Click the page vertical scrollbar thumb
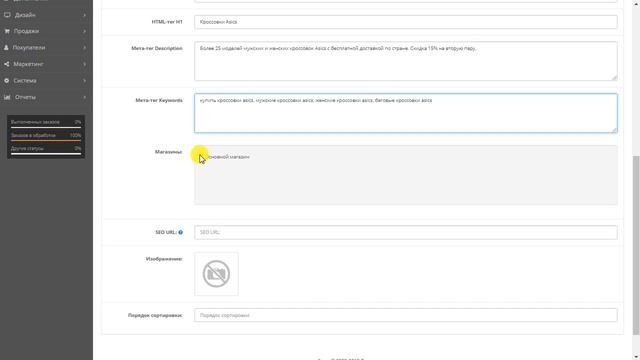The height and width of the screenshot is (360, 640). pyautogui.click(x=636, y=245)
